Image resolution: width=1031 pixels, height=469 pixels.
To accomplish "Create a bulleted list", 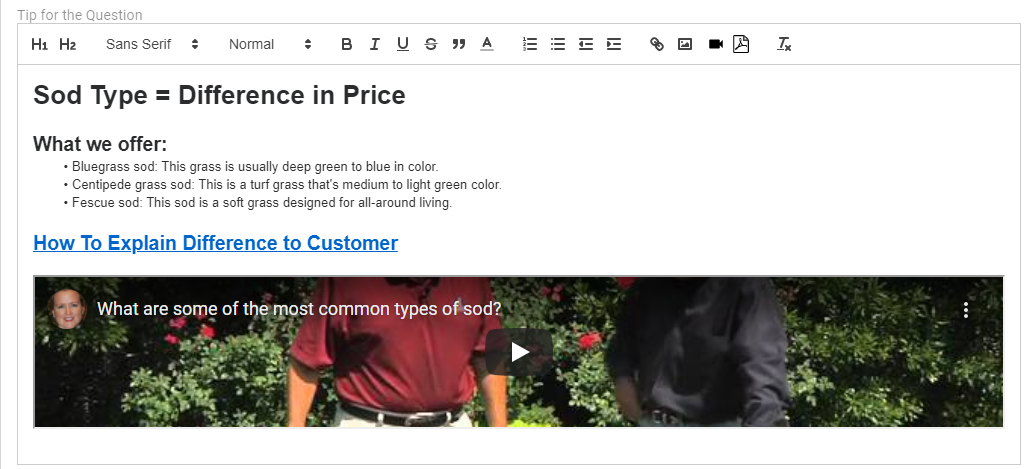I will [x=558, y=44].
